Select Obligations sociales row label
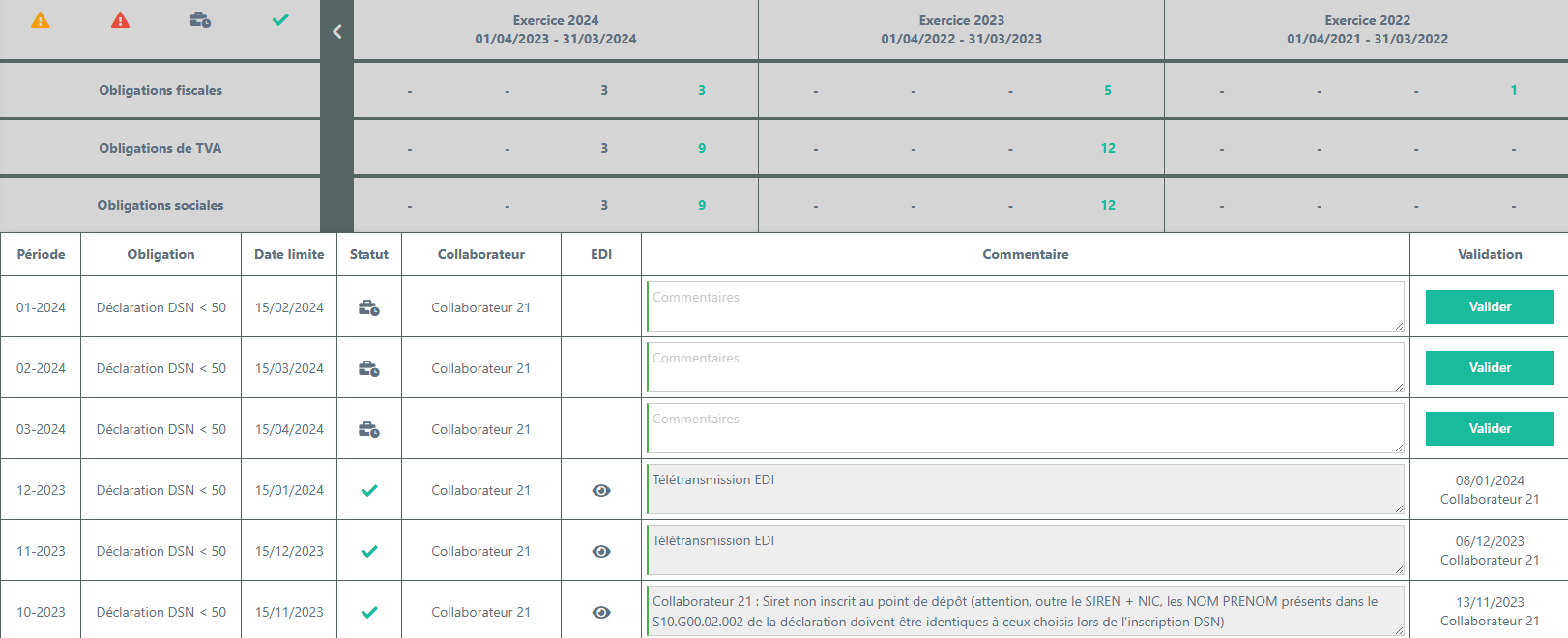The image size is (1568, 638). 160,205
